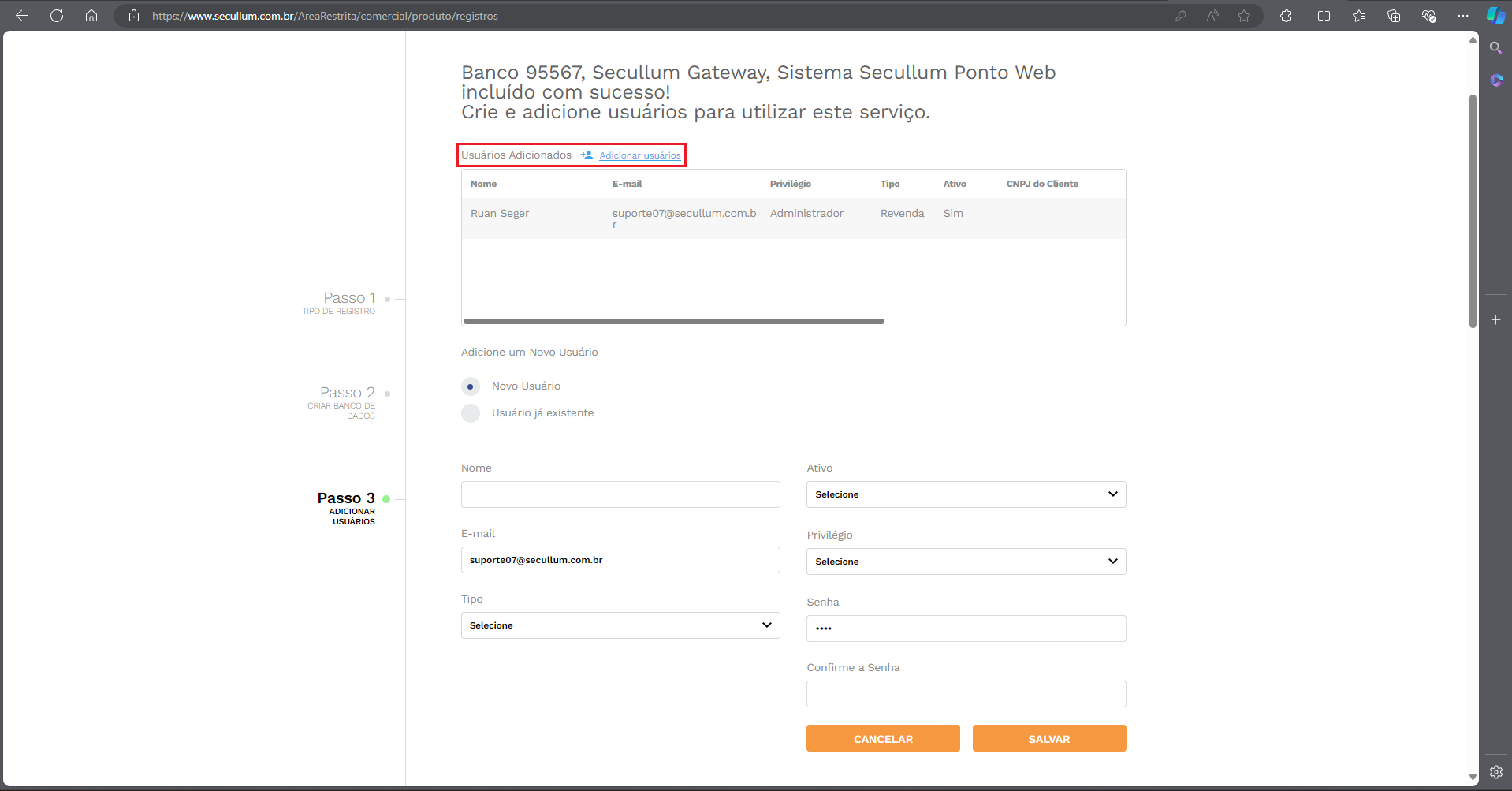
Task: Click the add-user icon beside Adicionar usuários
Action: coord(587,155)
